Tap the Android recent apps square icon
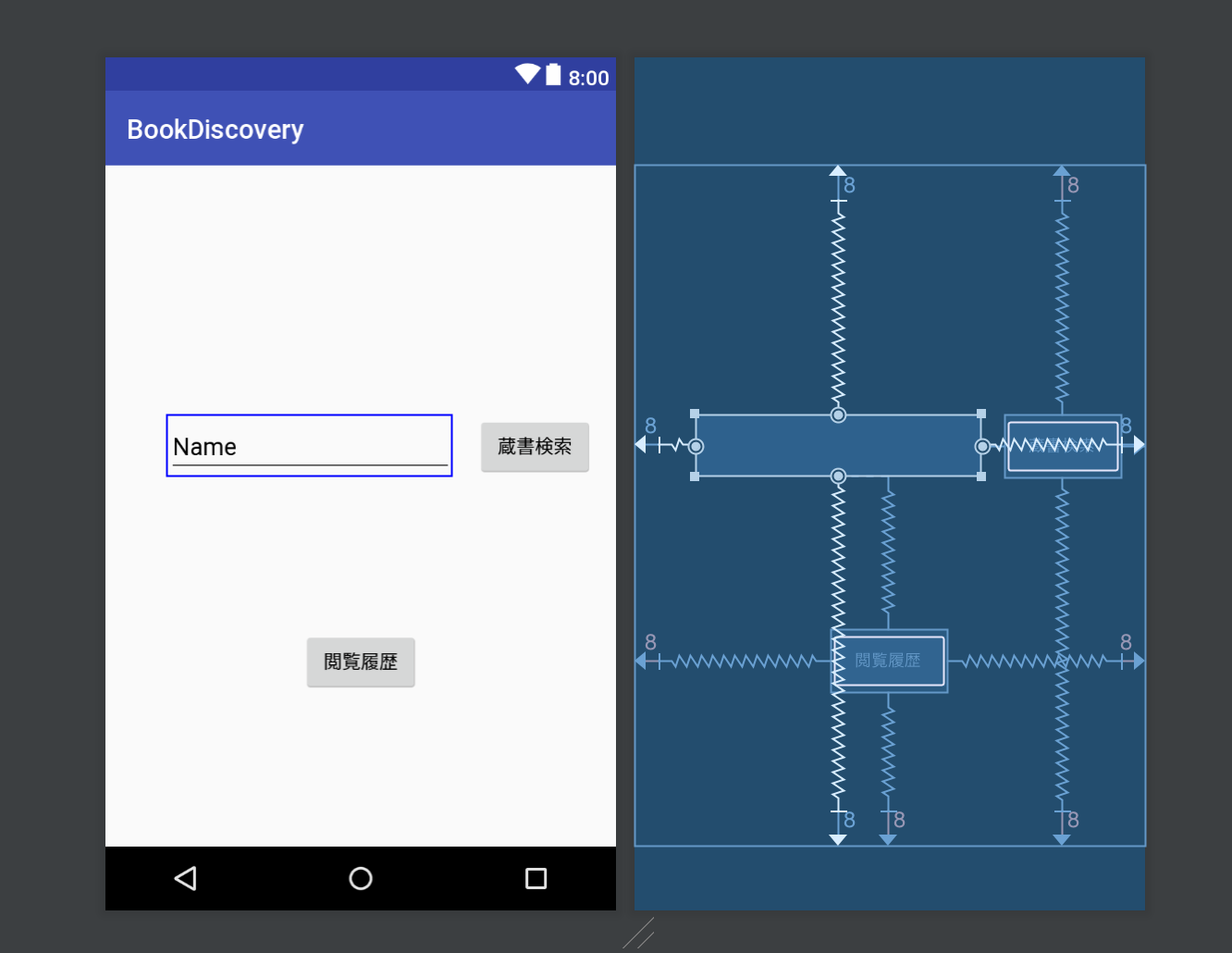 click(x=536, y=878)
